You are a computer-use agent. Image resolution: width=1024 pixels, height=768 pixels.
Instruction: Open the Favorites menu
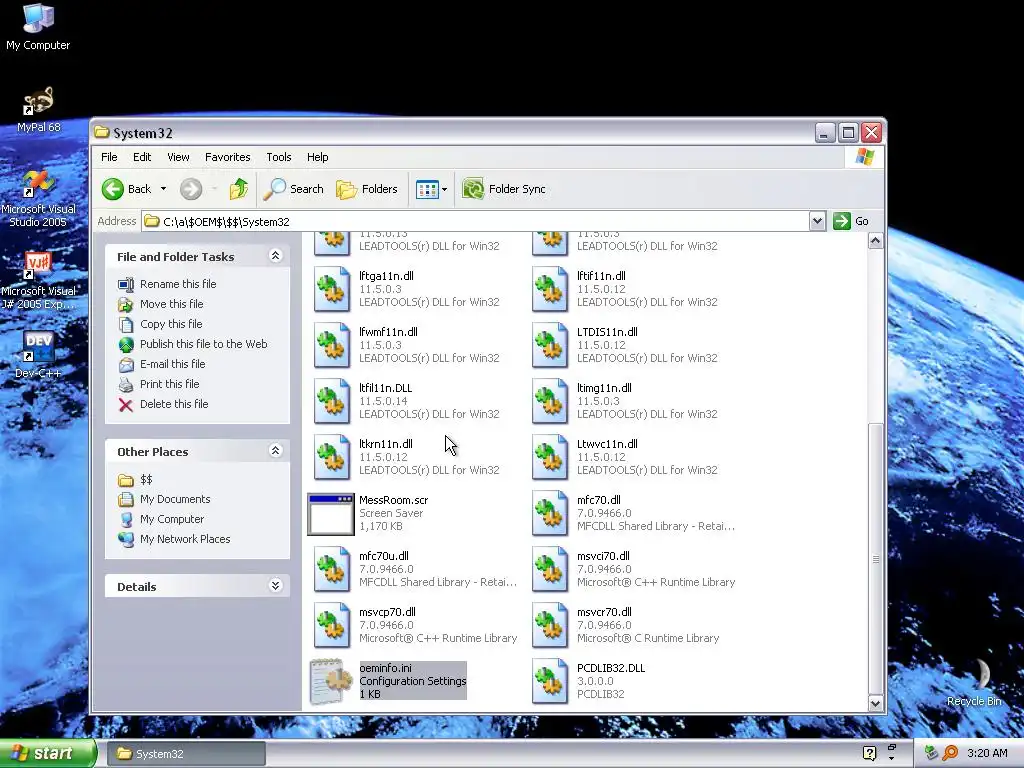tap(227, 157)
